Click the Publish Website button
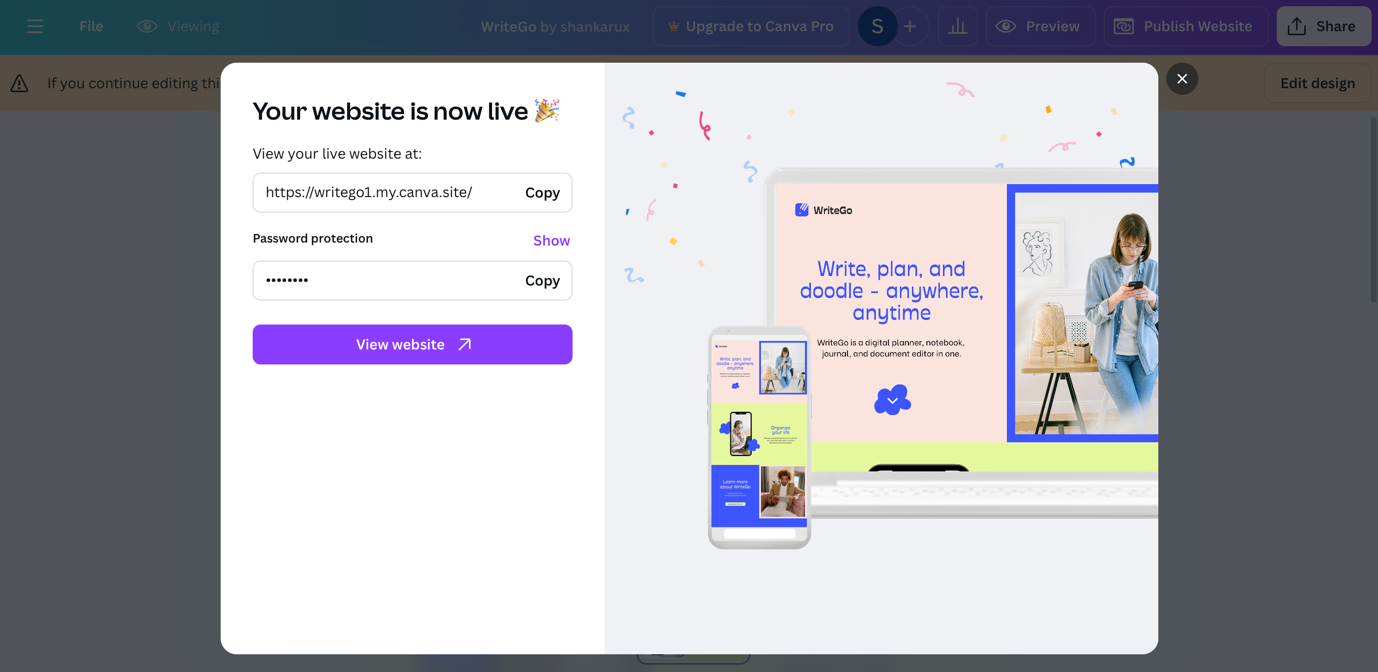 point(1185,27)
